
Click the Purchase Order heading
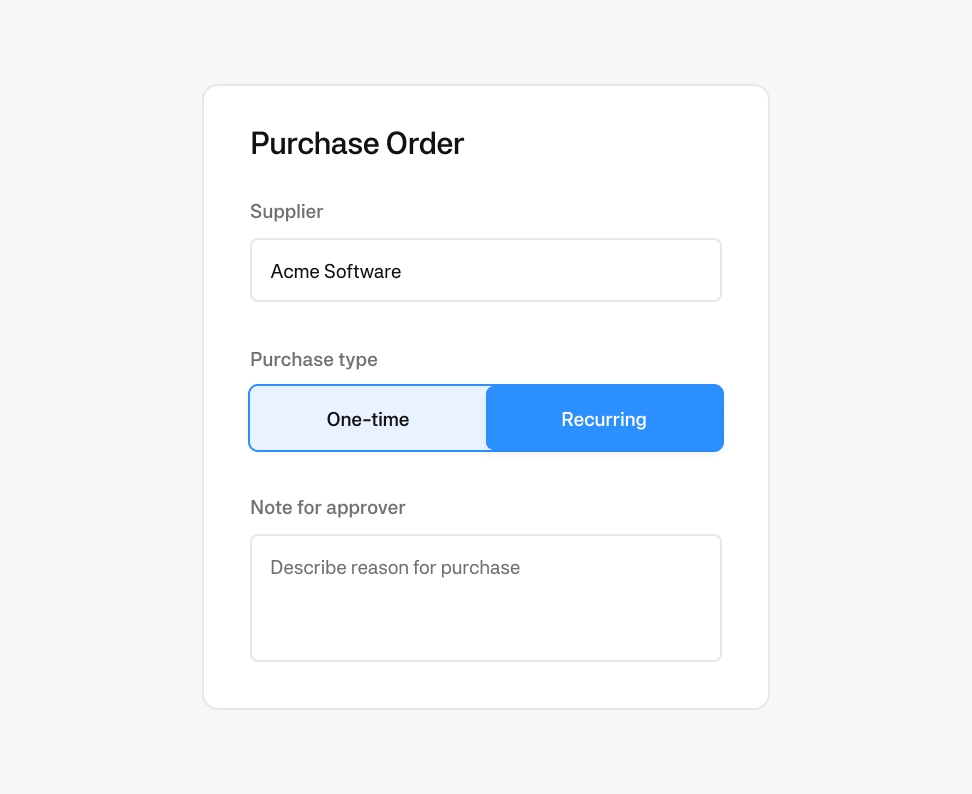tap(357, 144)
